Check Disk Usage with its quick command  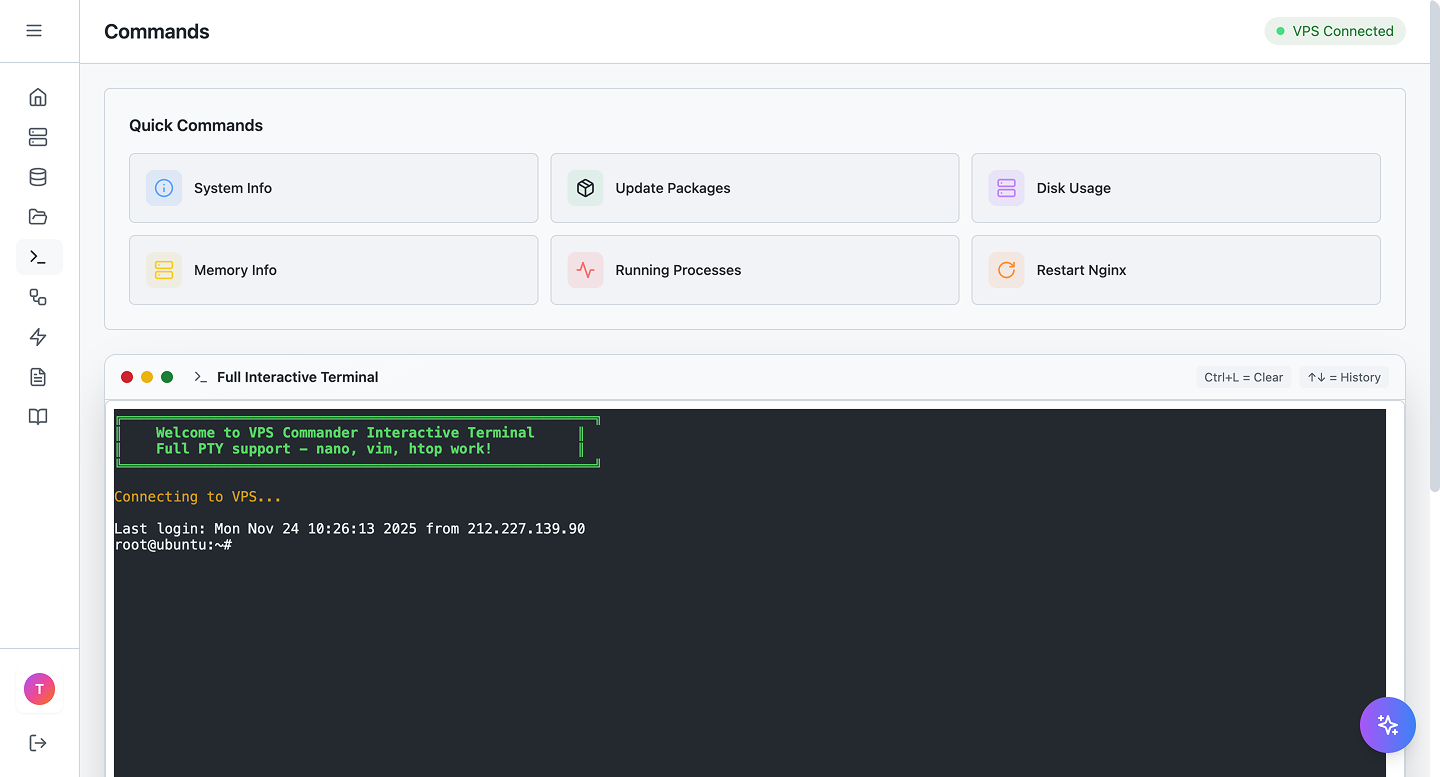tap(1176, 188)
